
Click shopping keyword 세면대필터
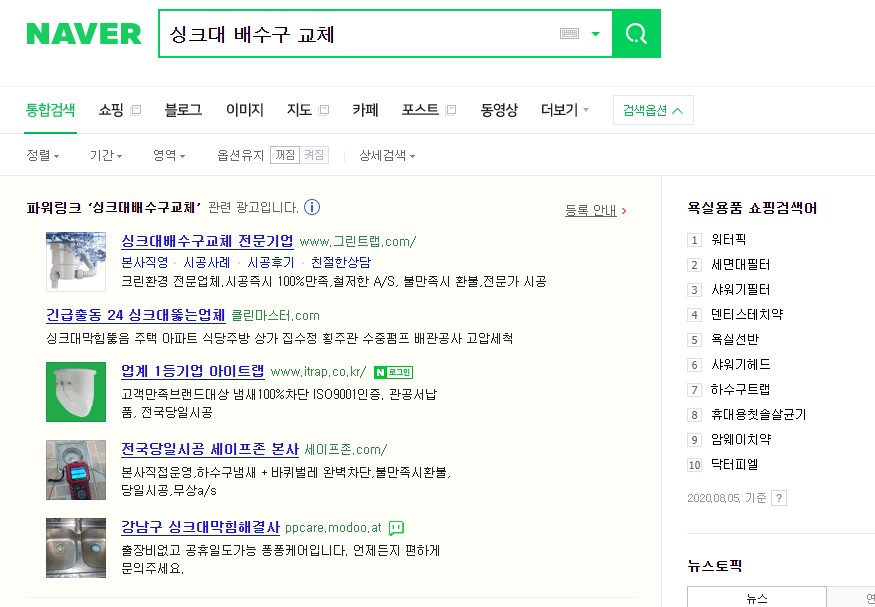click(x=740, y=264)
